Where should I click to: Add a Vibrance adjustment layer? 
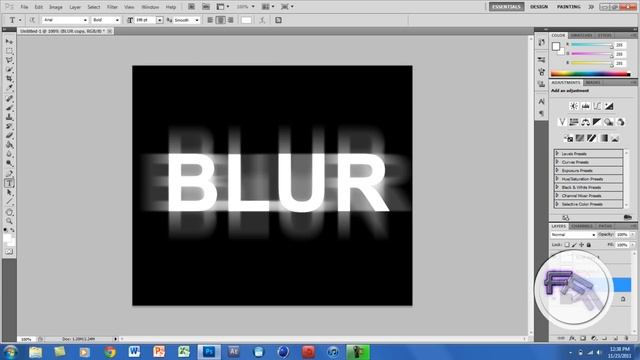pyautogui.click(x=562, y=122)
